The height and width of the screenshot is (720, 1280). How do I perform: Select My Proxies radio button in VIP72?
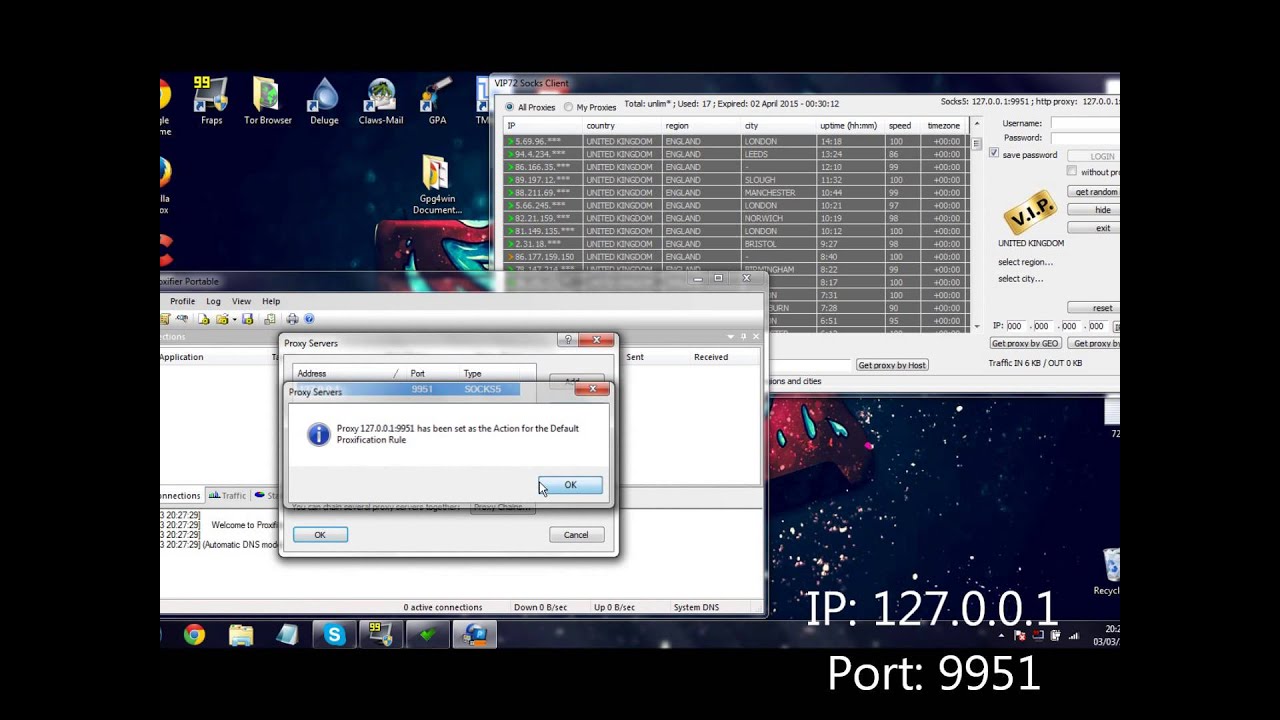pos(568,107)
